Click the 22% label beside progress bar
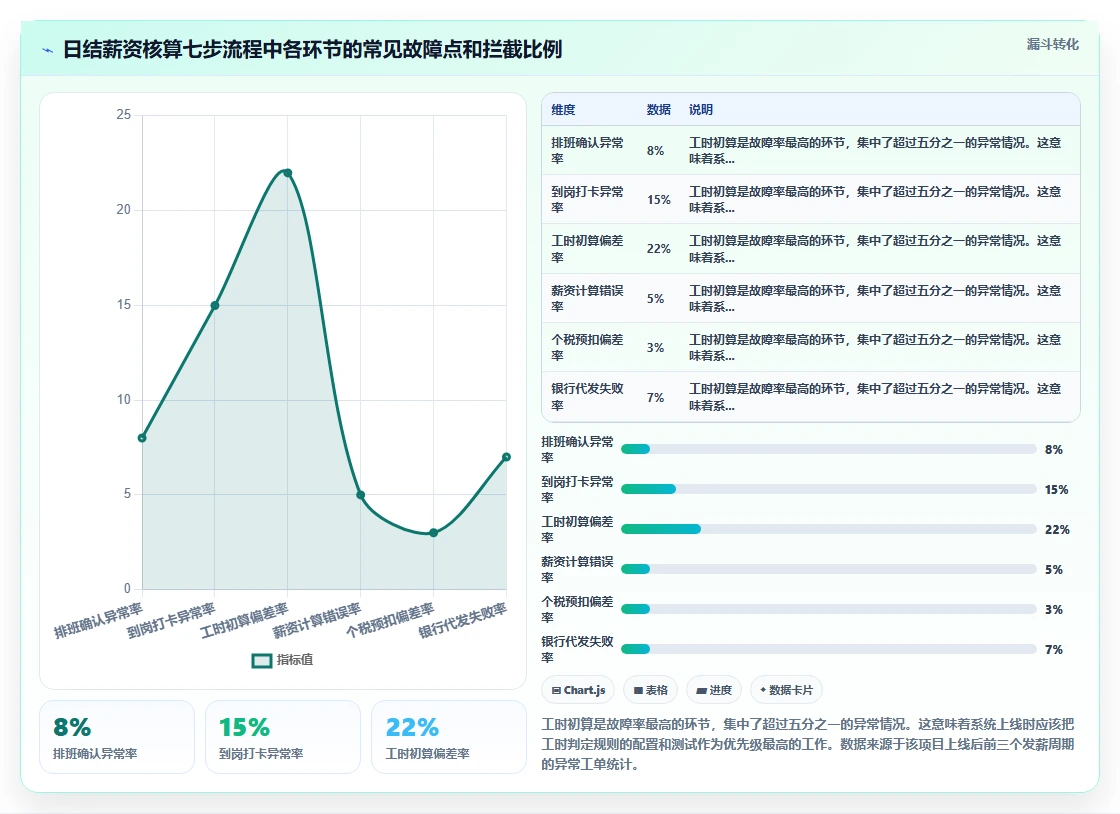Screen dimensions: 1120x814 [x=1057, y=529]
